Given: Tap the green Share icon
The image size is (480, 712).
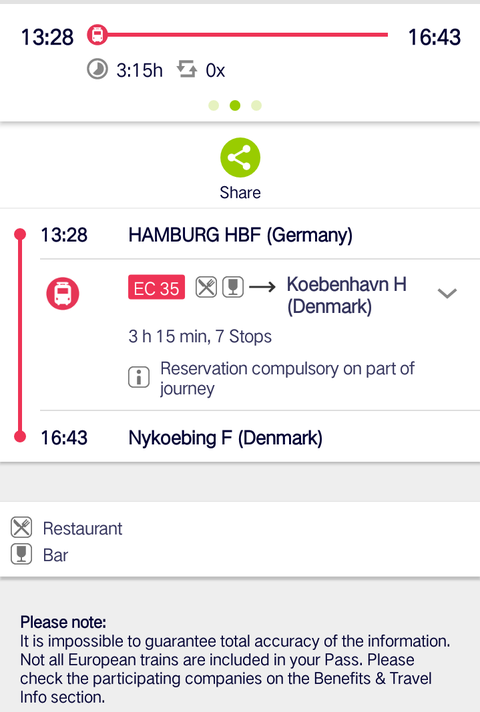Looking at the screenshot, I should [x=240, y=158].
